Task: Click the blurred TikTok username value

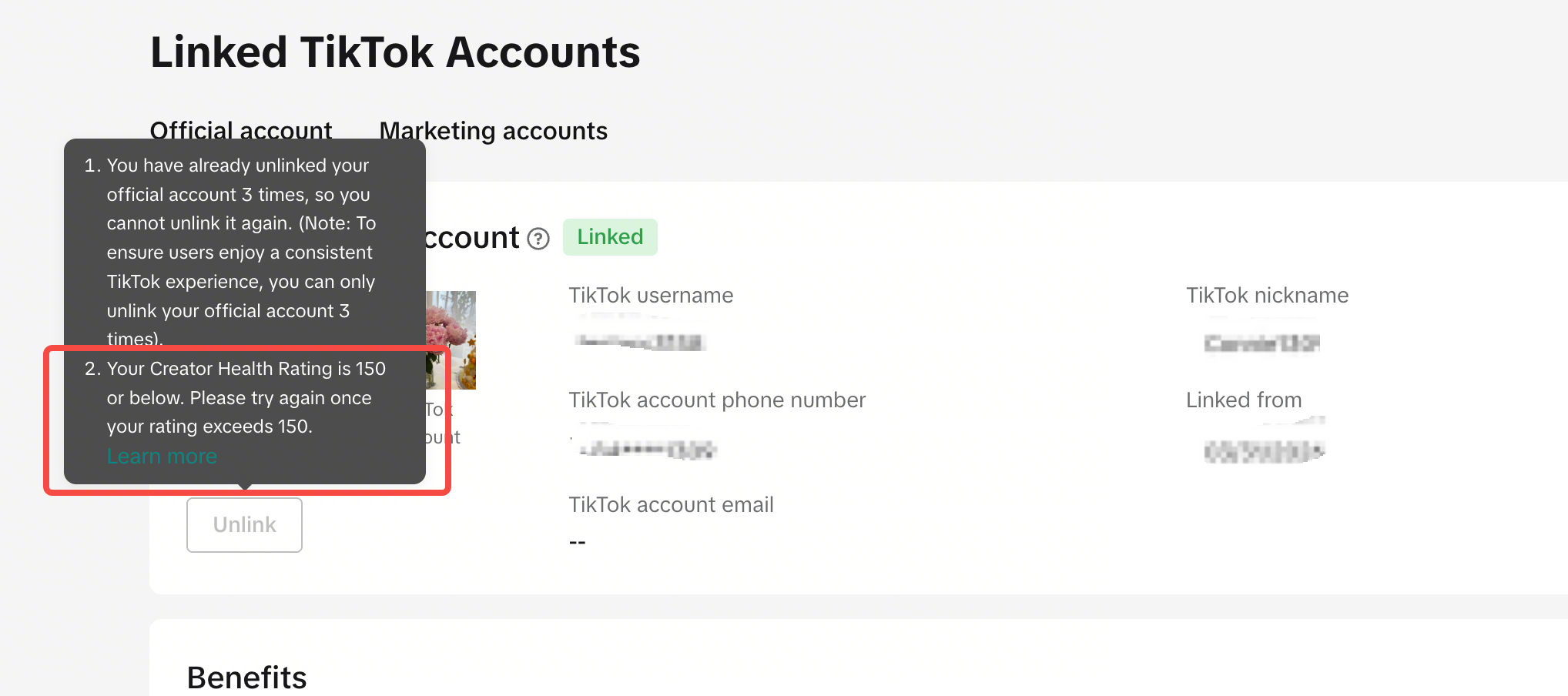Action: (x=640, y=342)
